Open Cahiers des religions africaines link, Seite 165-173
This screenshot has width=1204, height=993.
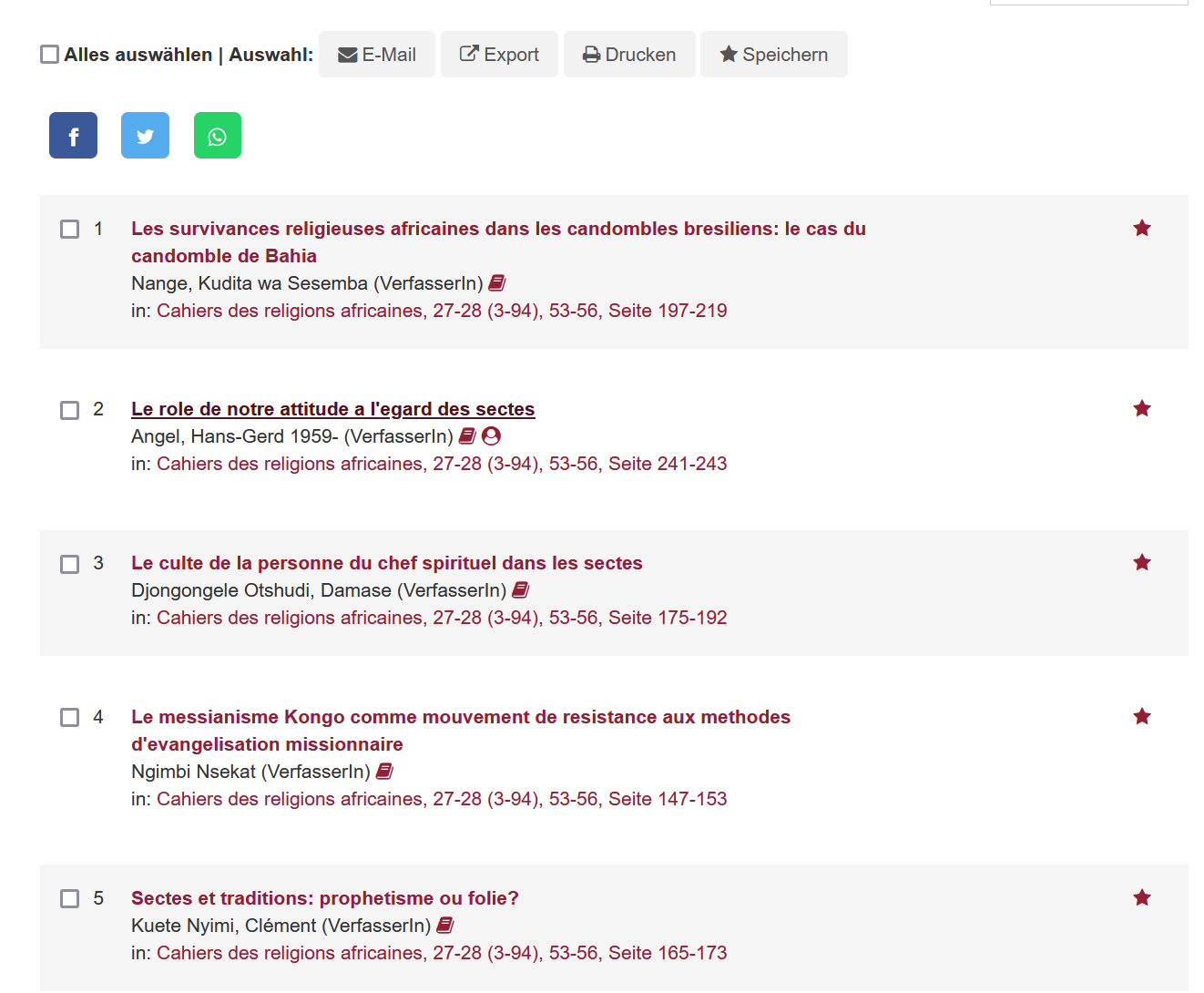[x=442, y=953]
